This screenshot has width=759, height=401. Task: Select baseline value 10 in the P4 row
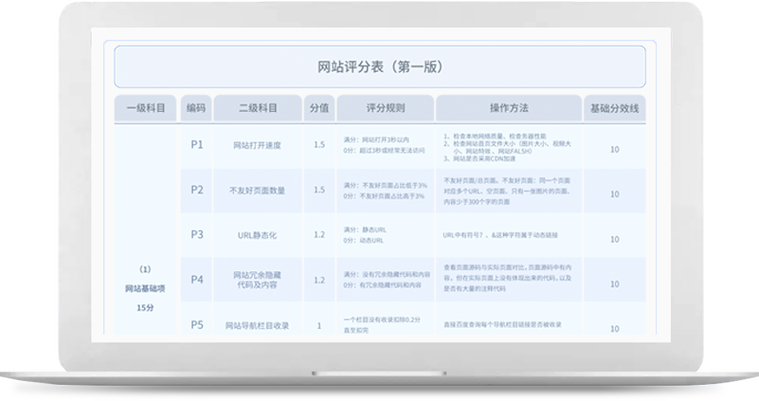click(614, 284)
